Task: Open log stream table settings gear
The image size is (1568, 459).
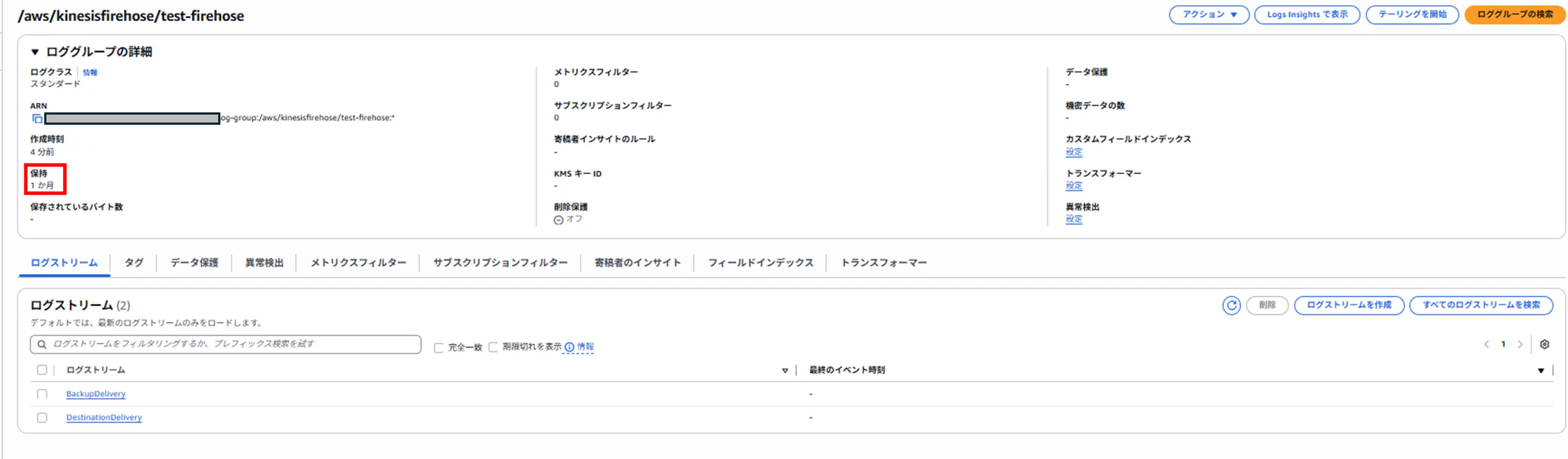Action: point(1544,344)
